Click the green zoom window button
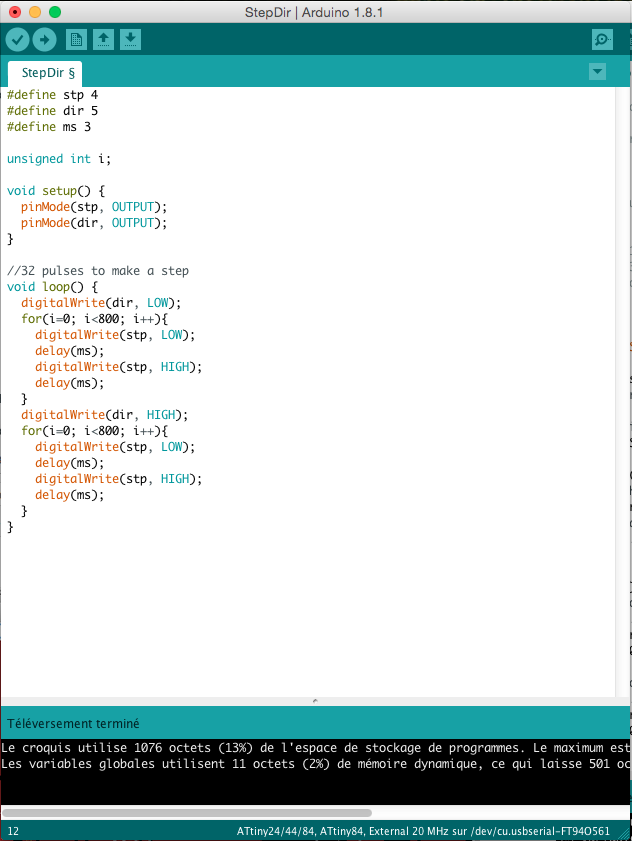This screenshot has width=632, height=841. [55, 12]
